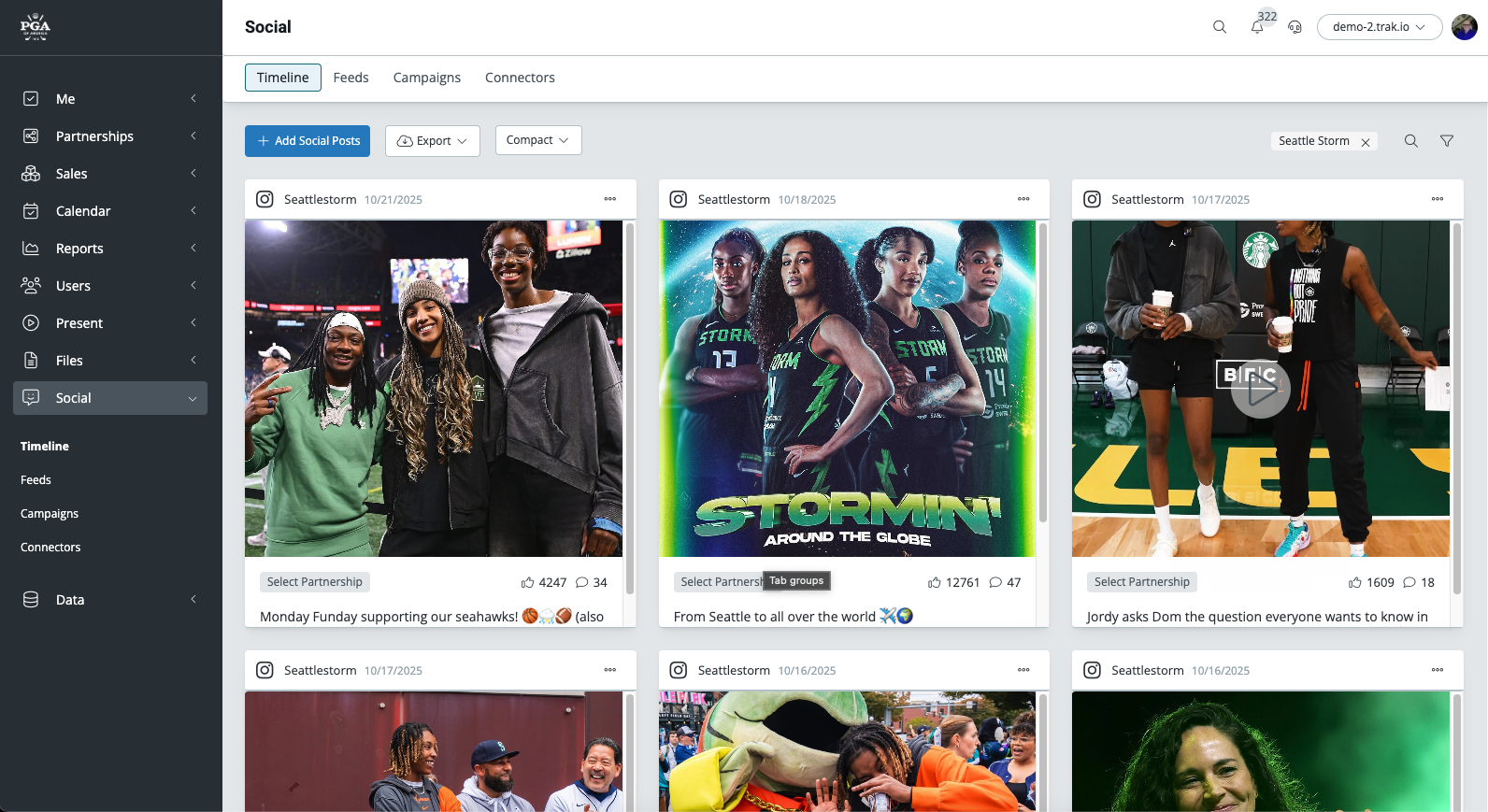Screen dimensions: 1488x812
Task: Click the Instagram icon on the 10/21/2025 post
Action: pyautogui.click(x=265, y=199)
